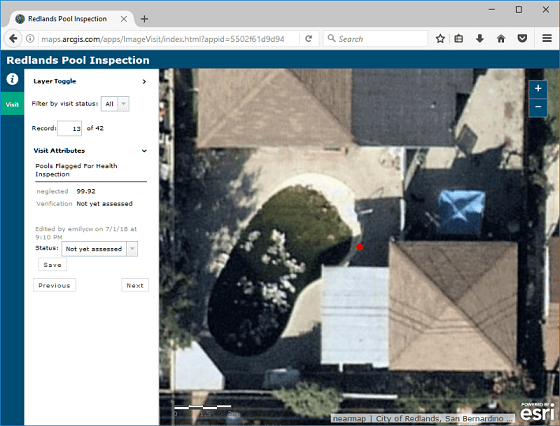Open the browser hamburger menu

coord(547,39)
